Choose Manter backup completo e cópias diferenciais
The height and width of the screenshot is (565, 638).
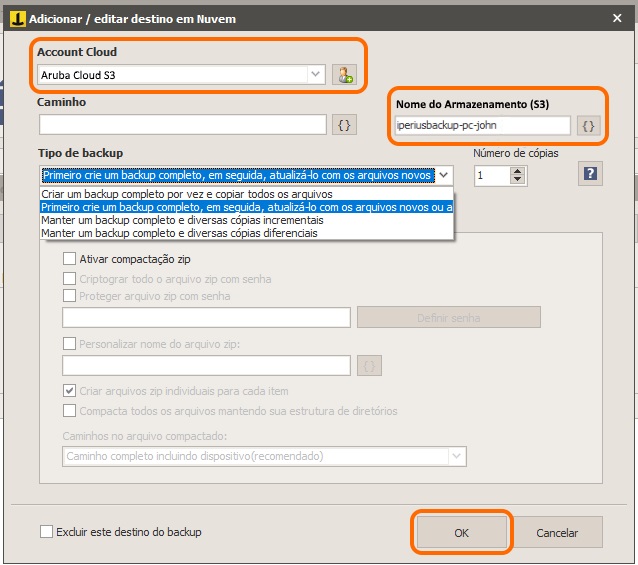[247, 233]
